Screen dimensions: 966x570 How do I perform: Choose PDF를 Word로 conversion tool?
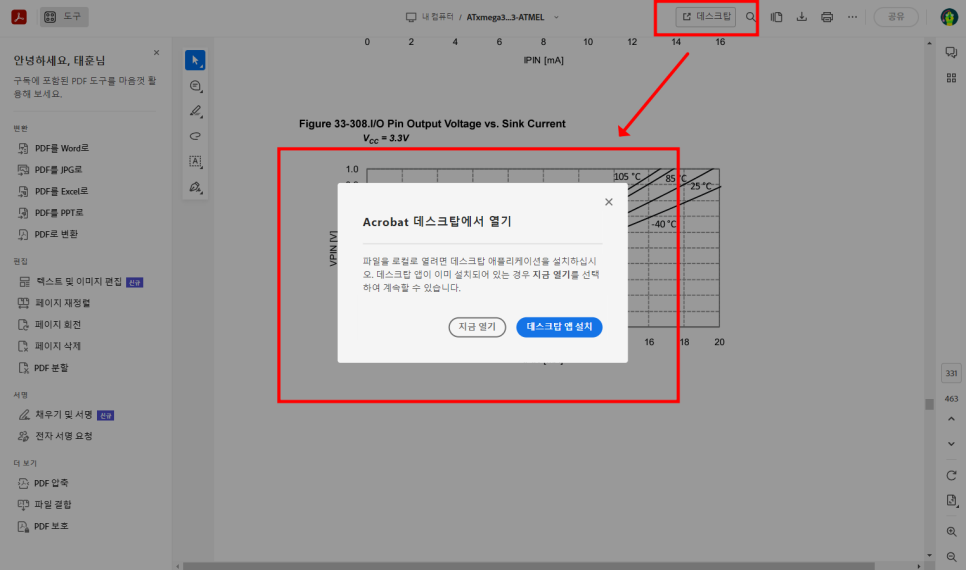click(54, 149)
